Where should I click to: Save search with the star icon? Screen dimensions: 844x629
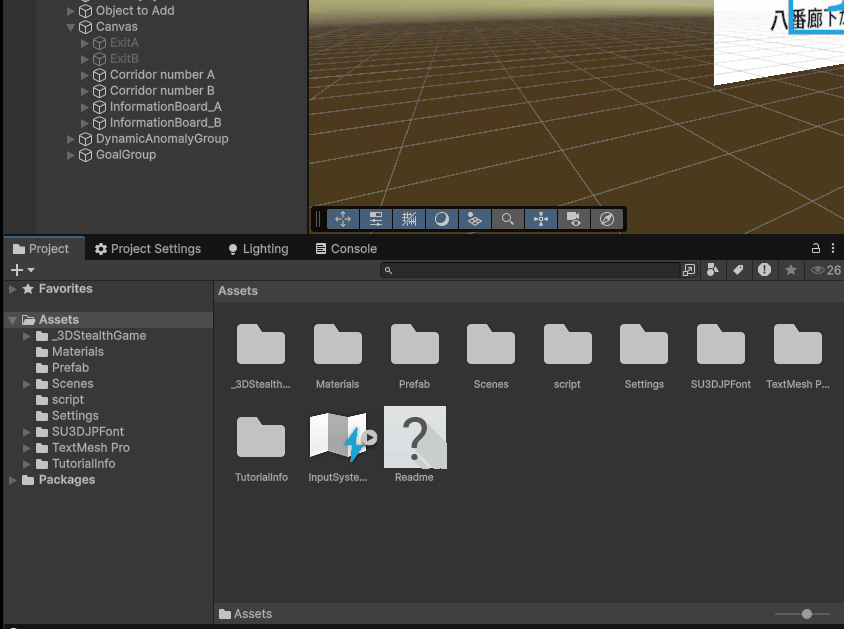click(791, 270)
